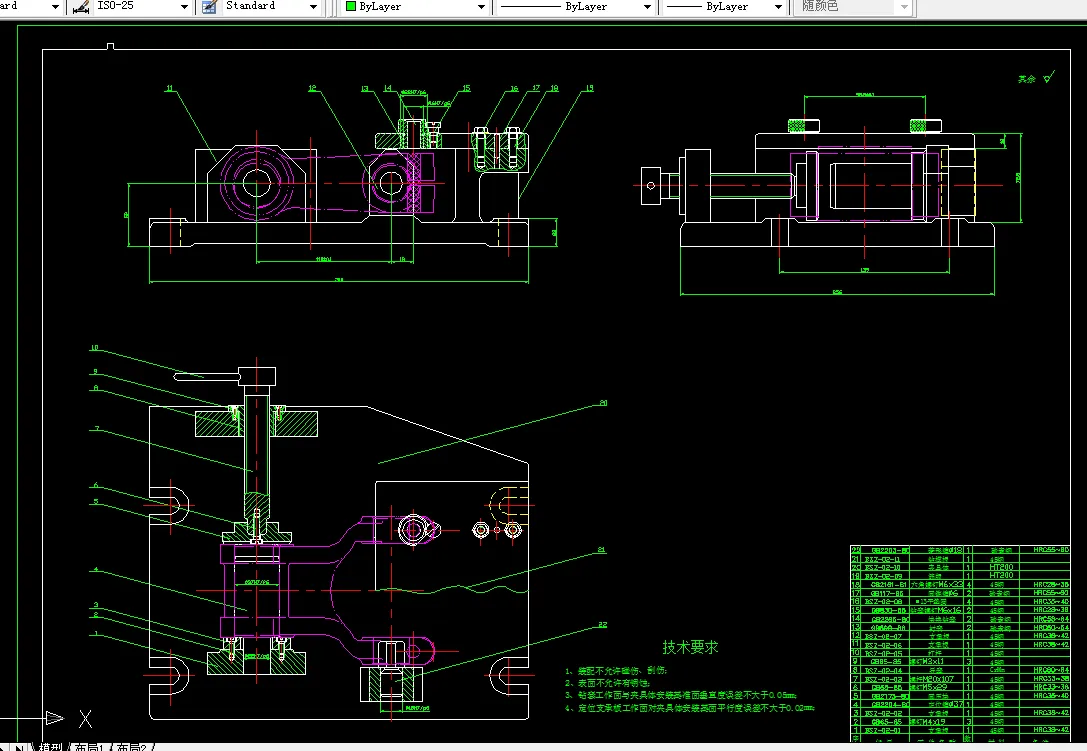Open the ByLayer linetype dropdown

coord(647,7)
